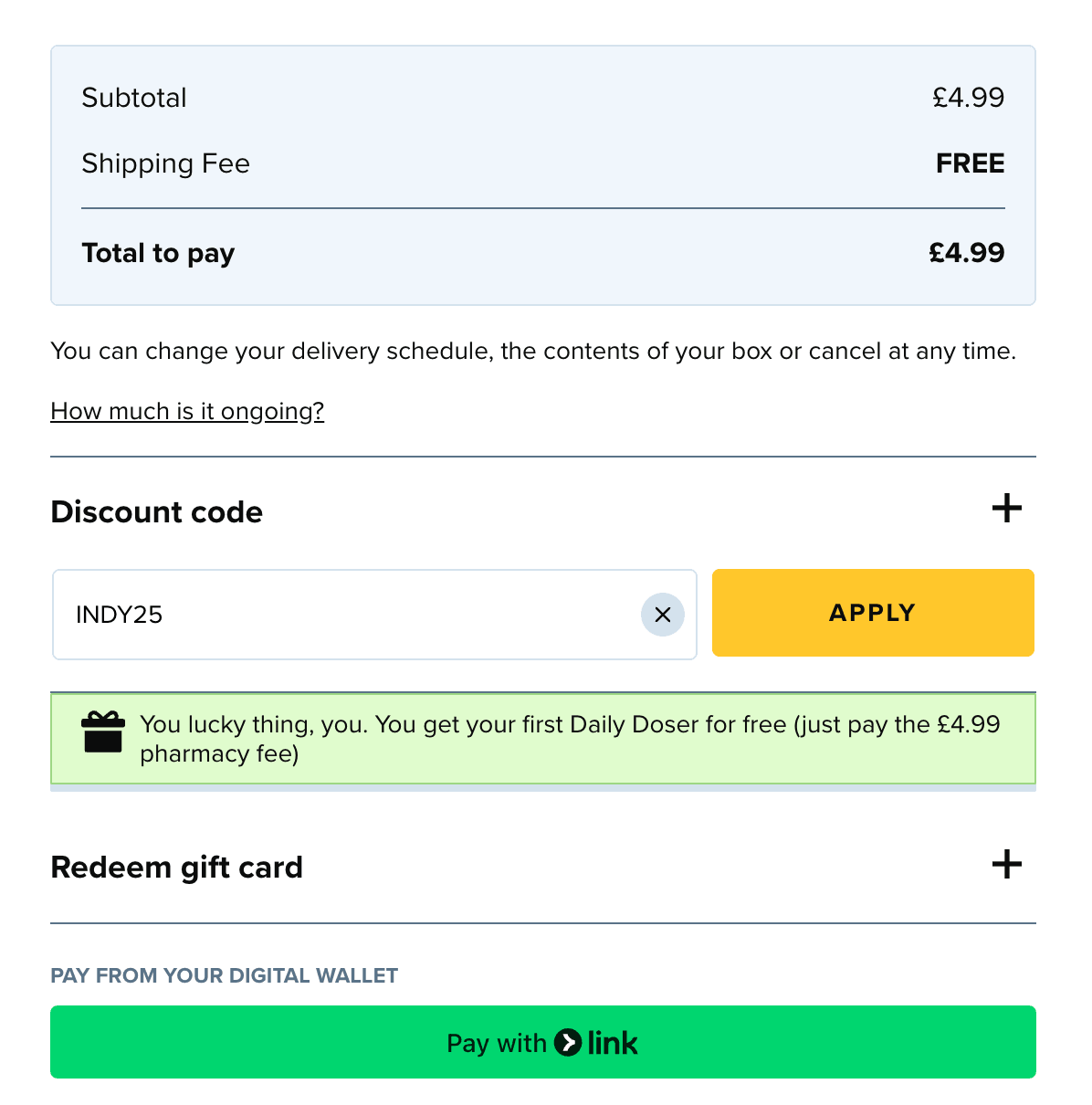Select the Discount code heading
Image resolution: width=1092 pixels, height=1105 pixels.
[156, 511]
